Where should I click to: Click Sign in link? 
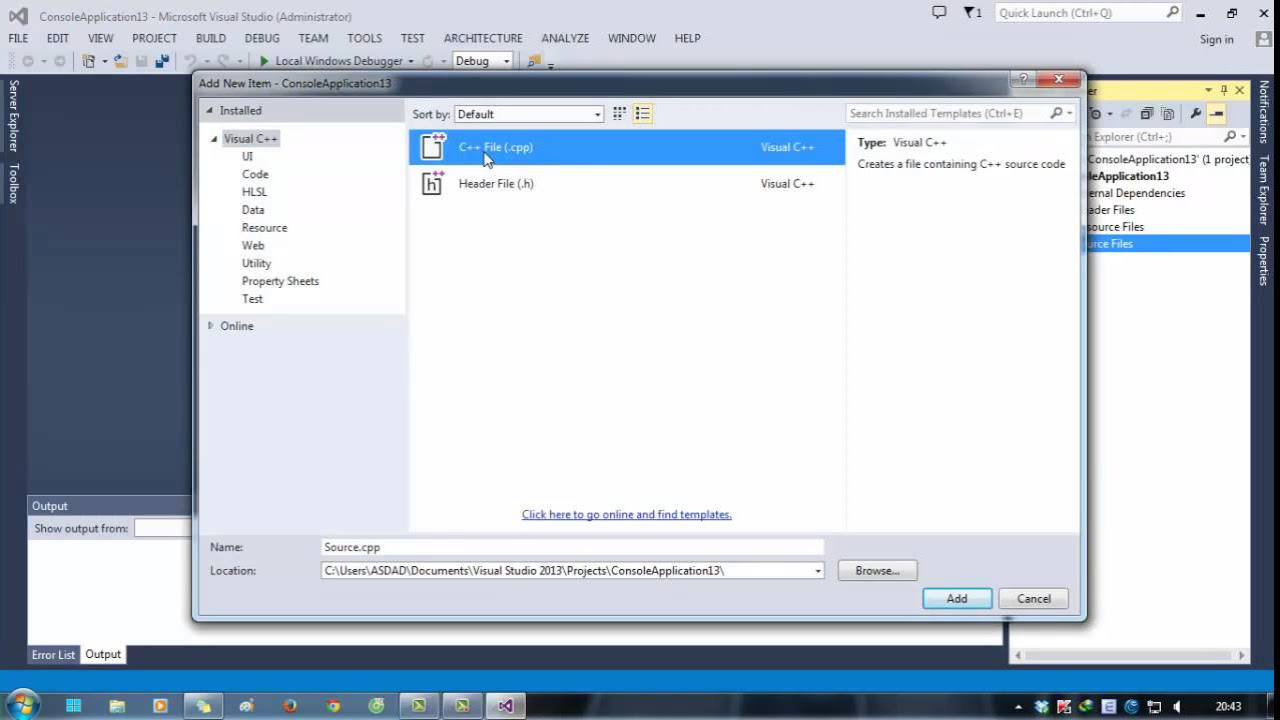pyautogui.click(x=1217, y=39)
